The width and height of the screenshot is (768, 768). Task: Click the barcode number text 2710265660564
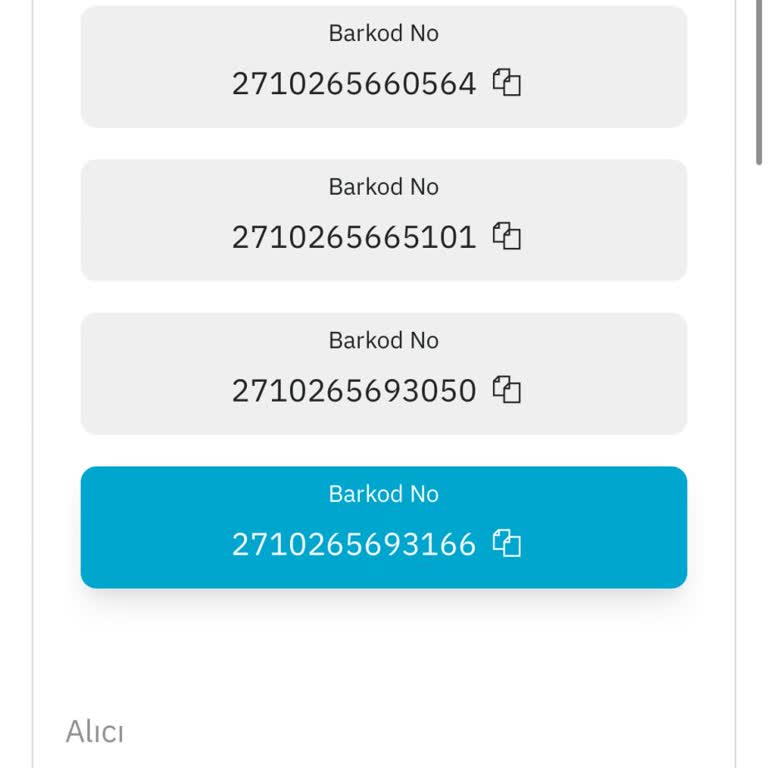pos(354,84)
